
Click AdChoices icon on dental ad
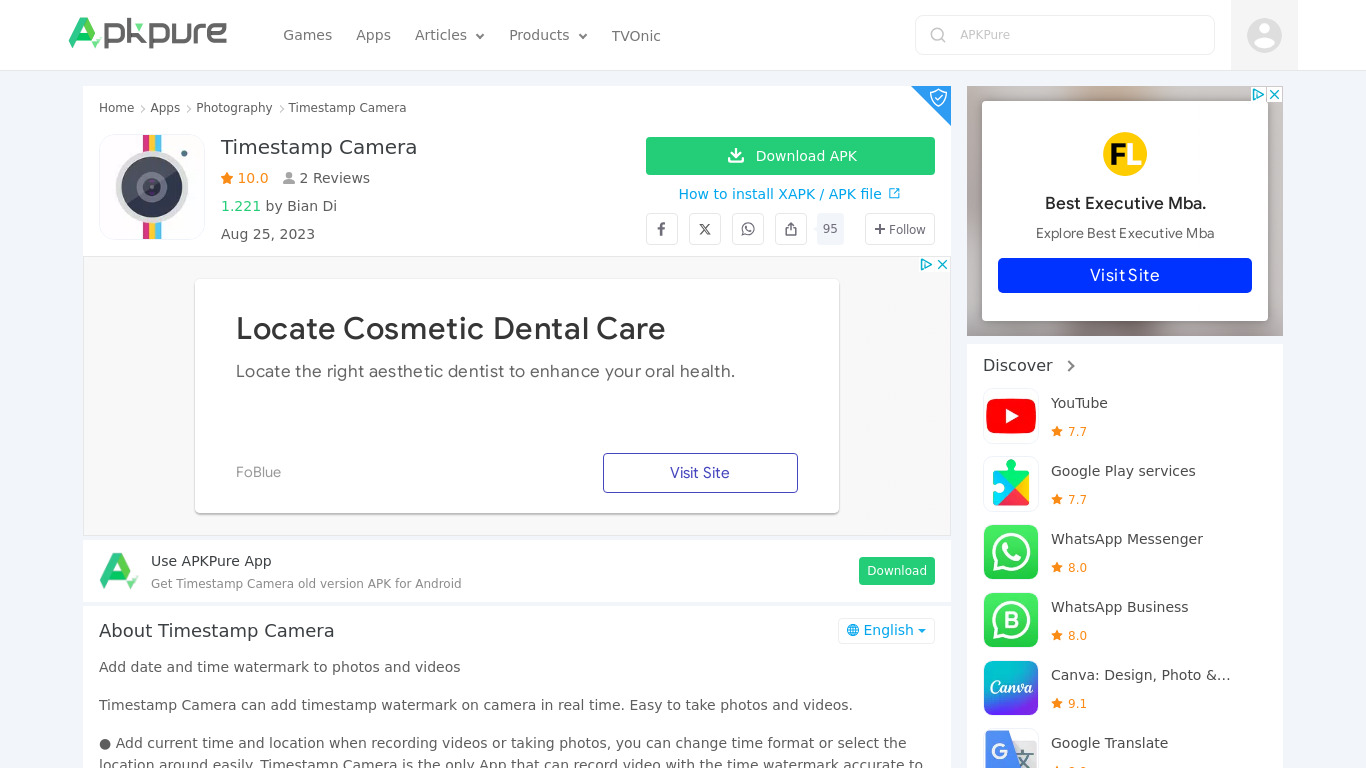click(927, 265)
